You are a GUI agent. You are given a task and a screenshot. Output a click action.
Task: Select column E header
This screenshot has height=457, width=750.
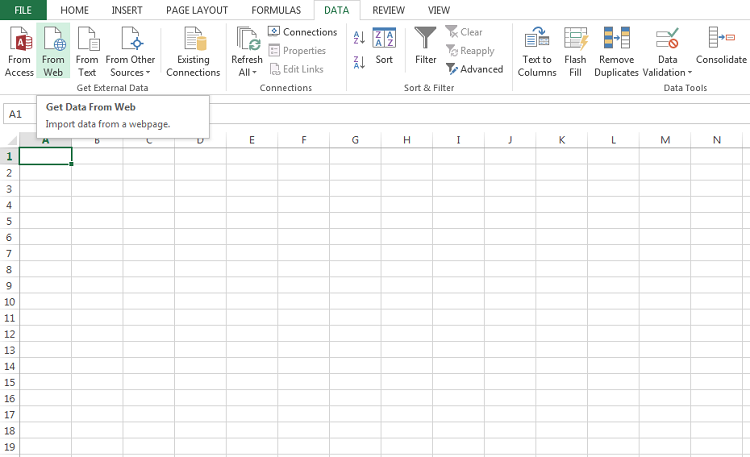pos(252,140)
